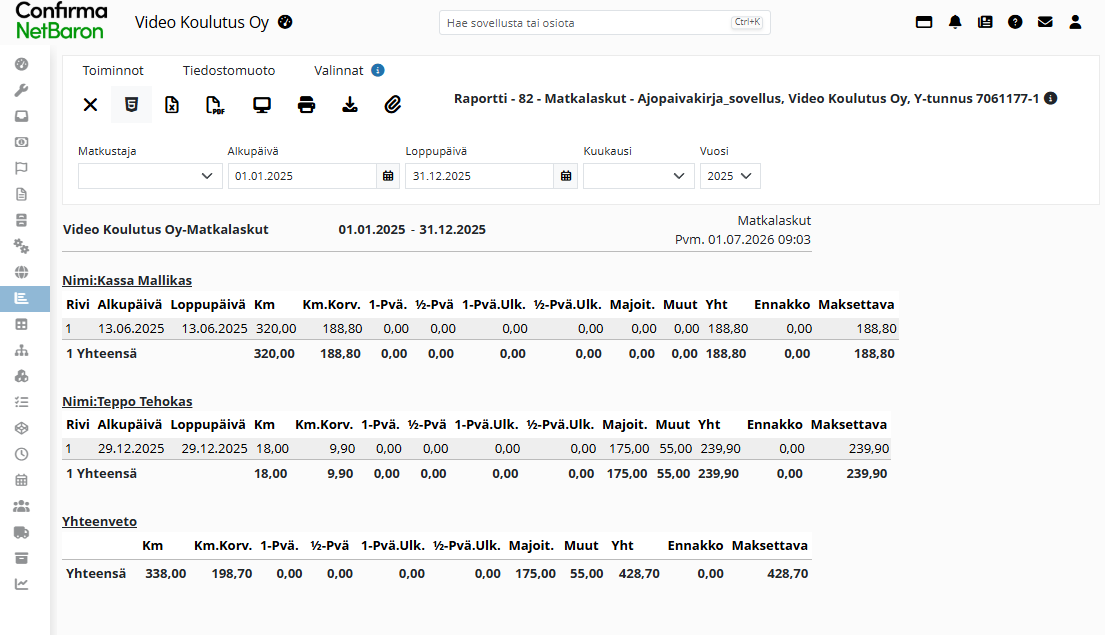Open the Toiminnot menu
This screenshot has width=1105, height=635.
113,70
